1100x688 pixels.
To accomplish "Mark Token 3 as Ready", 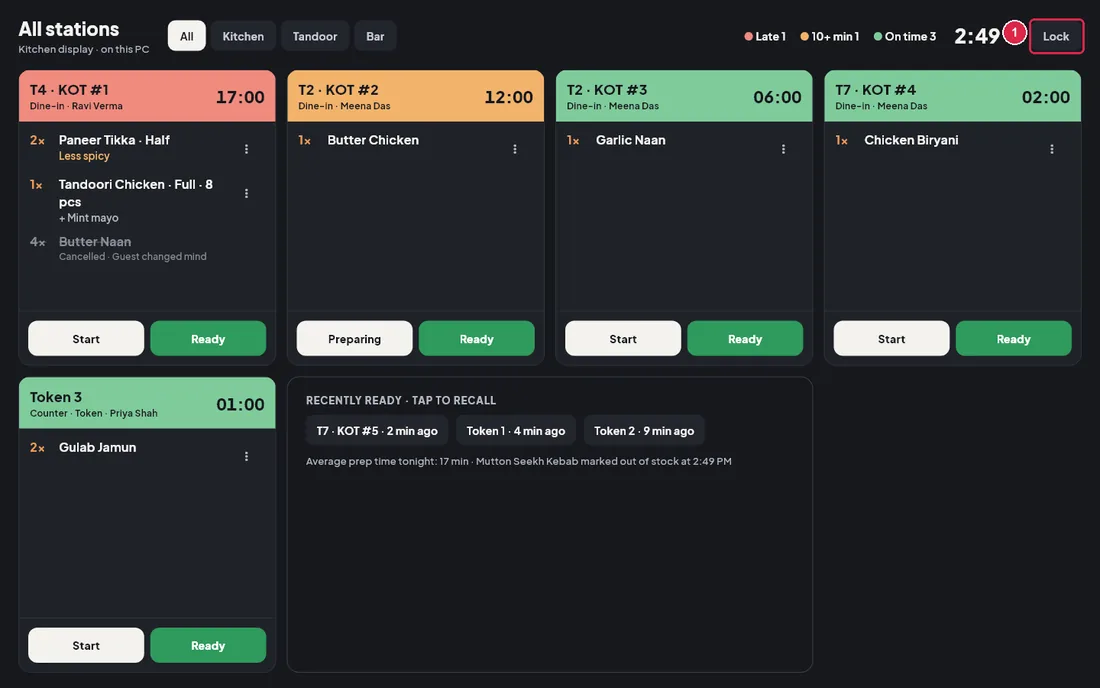I will click(x=208, y=645).
